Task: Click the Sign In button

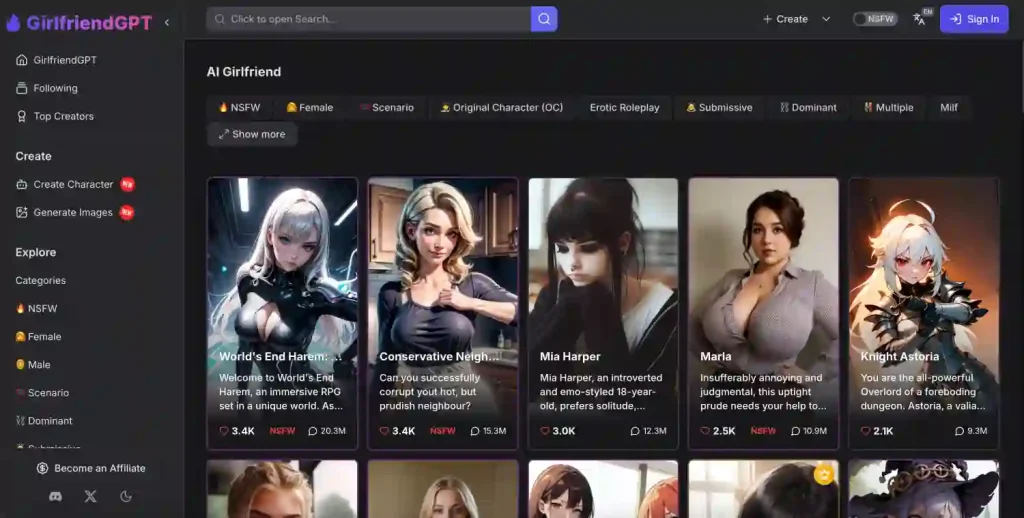Action: (974, 19)
